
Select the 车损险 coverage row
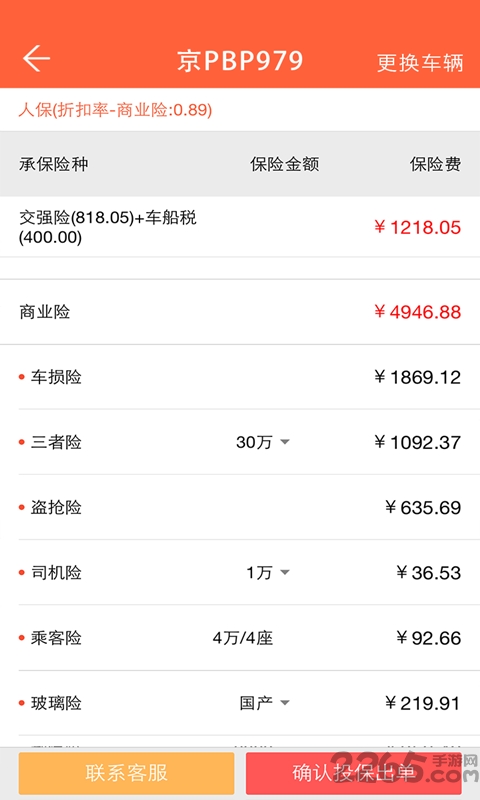coord(240,377)
